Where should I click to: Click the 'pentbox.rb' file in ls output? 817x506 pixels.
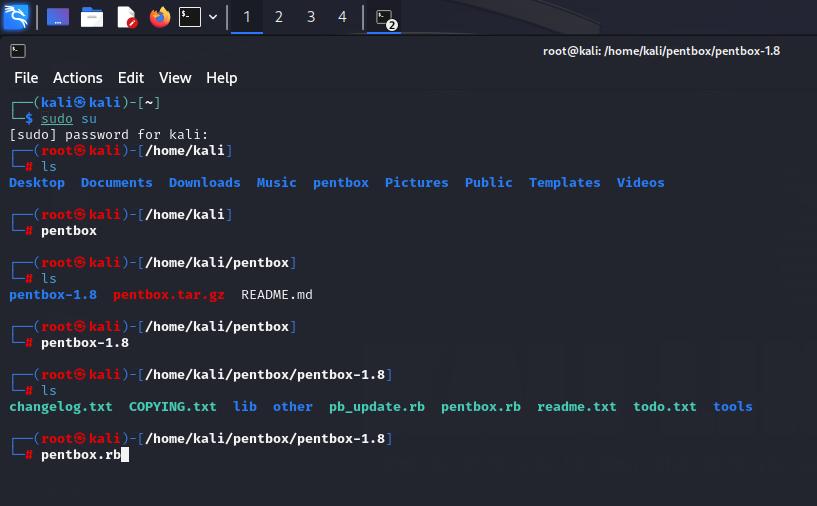(x=481, y=406)
